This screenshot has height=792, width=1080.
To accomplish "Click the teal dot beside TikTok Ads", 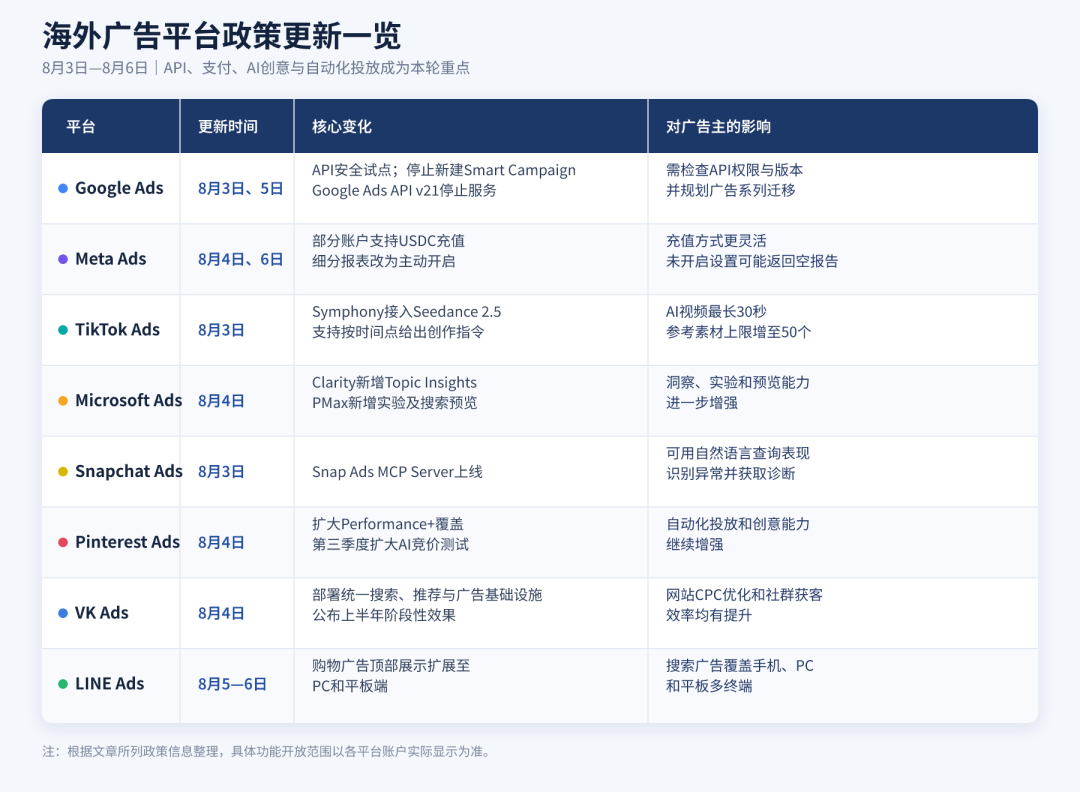I will click(x=63, y=330).
